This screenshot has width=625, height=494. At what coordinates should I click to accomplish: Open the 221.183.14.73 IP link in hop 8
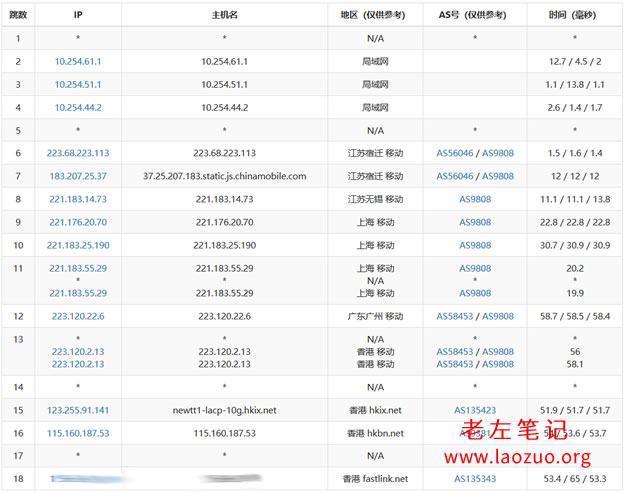coord(78,199)
